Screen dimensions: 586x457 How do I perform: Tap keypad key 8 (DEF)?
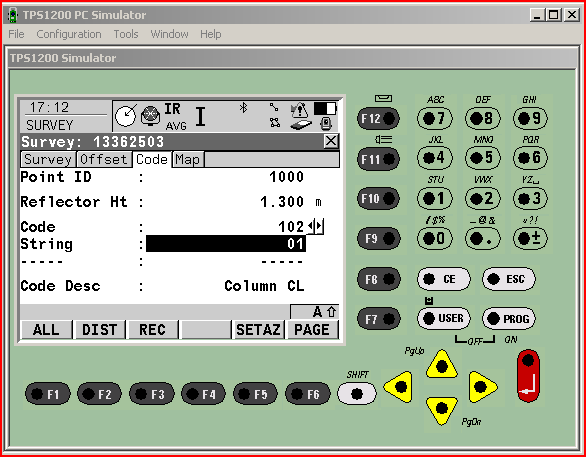coord(482,118)
